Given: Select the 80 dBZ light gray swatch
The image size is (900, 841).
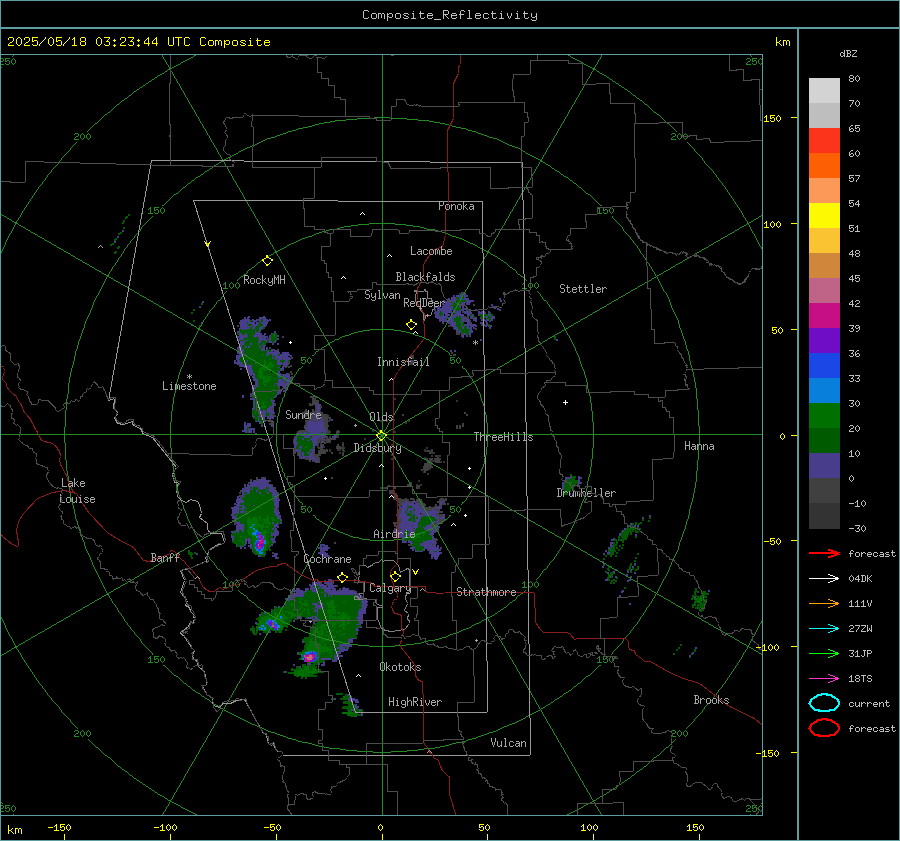Looking at the screenshot, I should pos(824,91).
